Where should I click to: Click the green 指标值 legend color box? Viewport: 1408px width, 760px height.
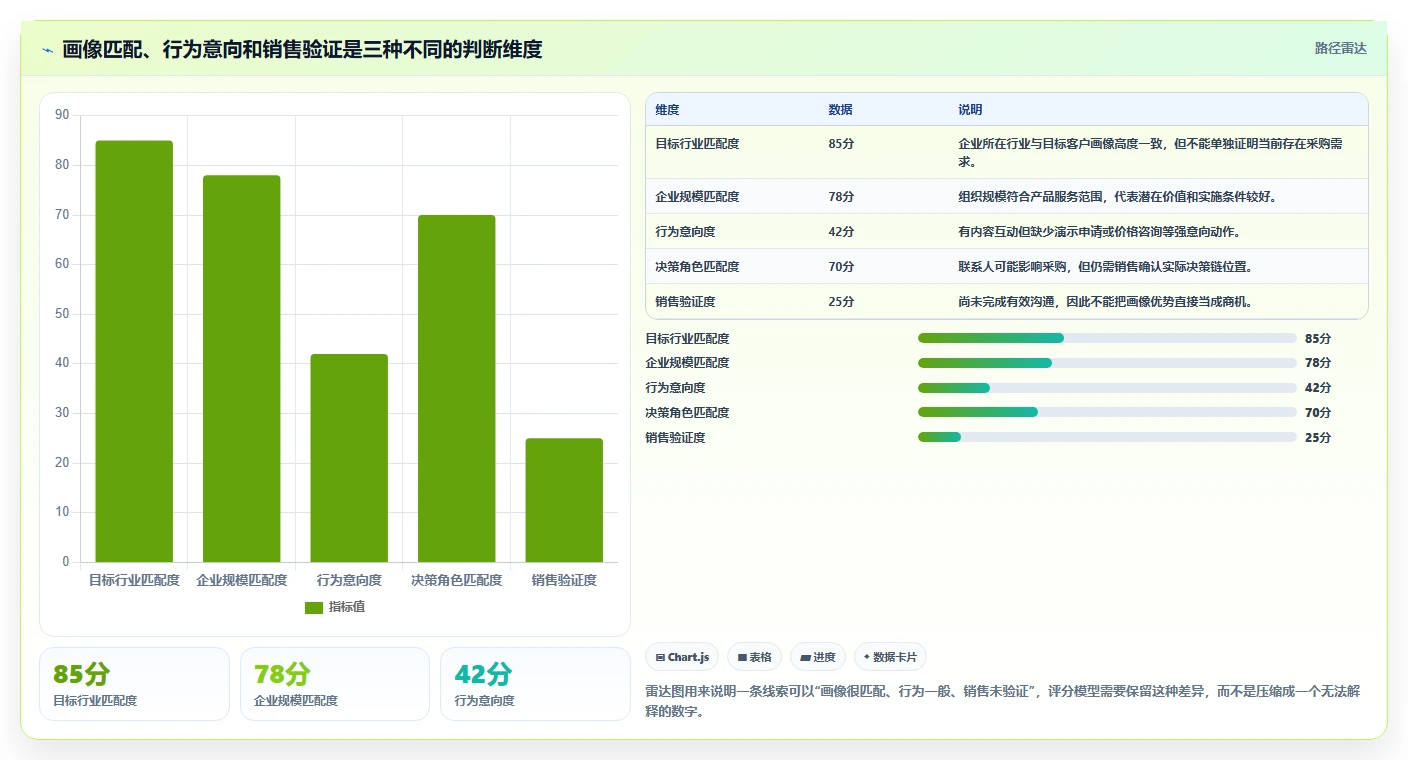pos(314,607)
